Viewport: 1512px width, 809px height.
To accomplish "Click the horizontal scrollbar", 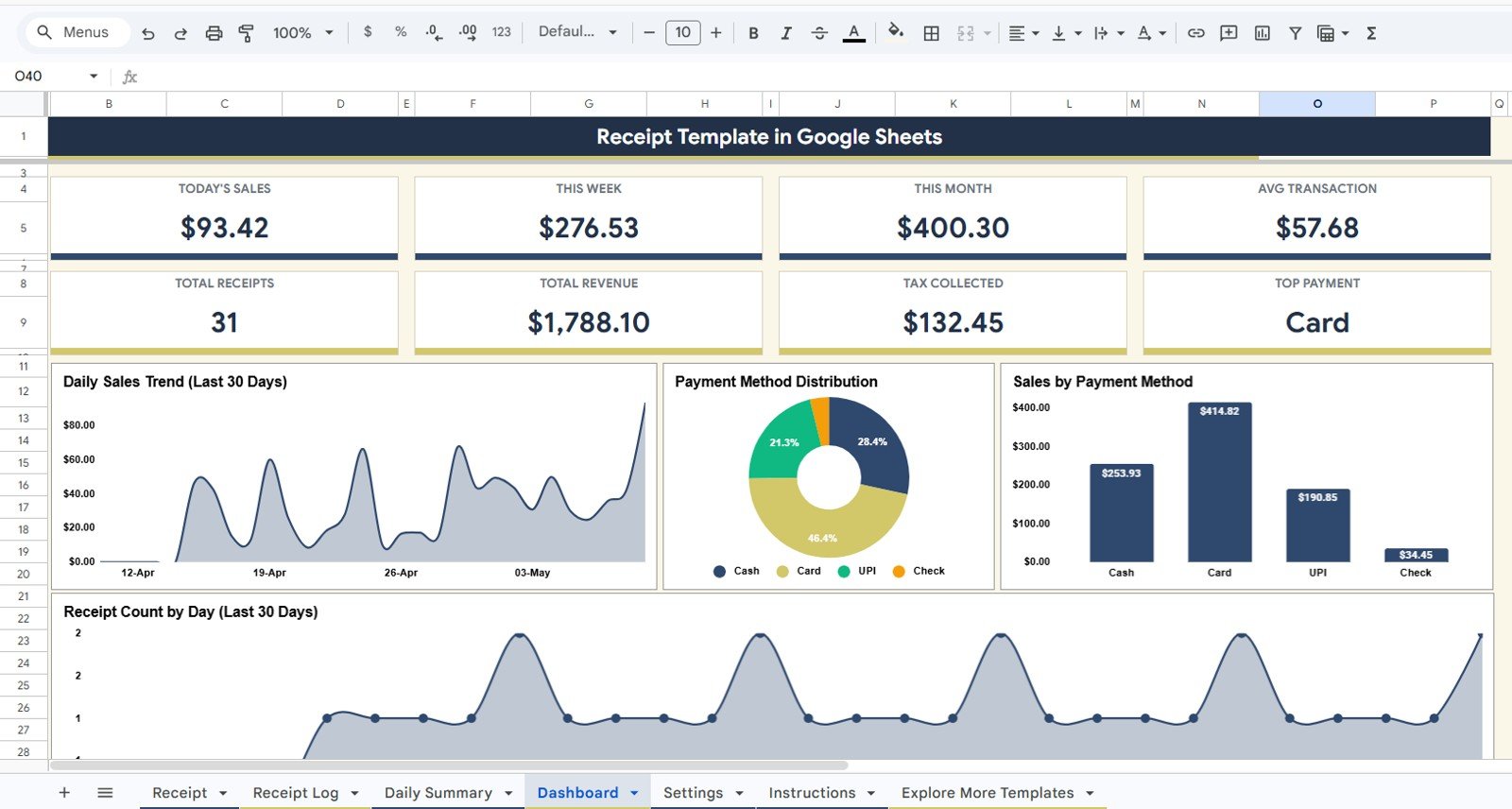I will (449, 765).
